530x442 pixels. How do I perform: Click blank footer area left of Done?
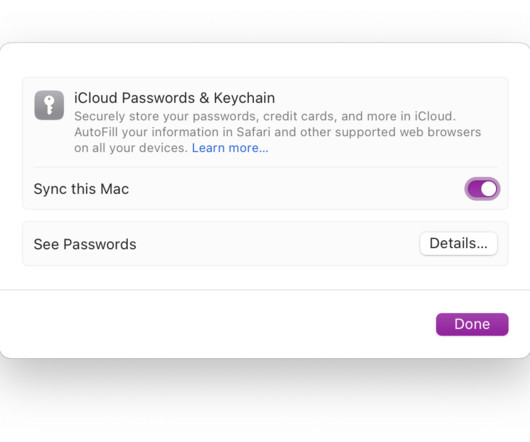[216, 324]
